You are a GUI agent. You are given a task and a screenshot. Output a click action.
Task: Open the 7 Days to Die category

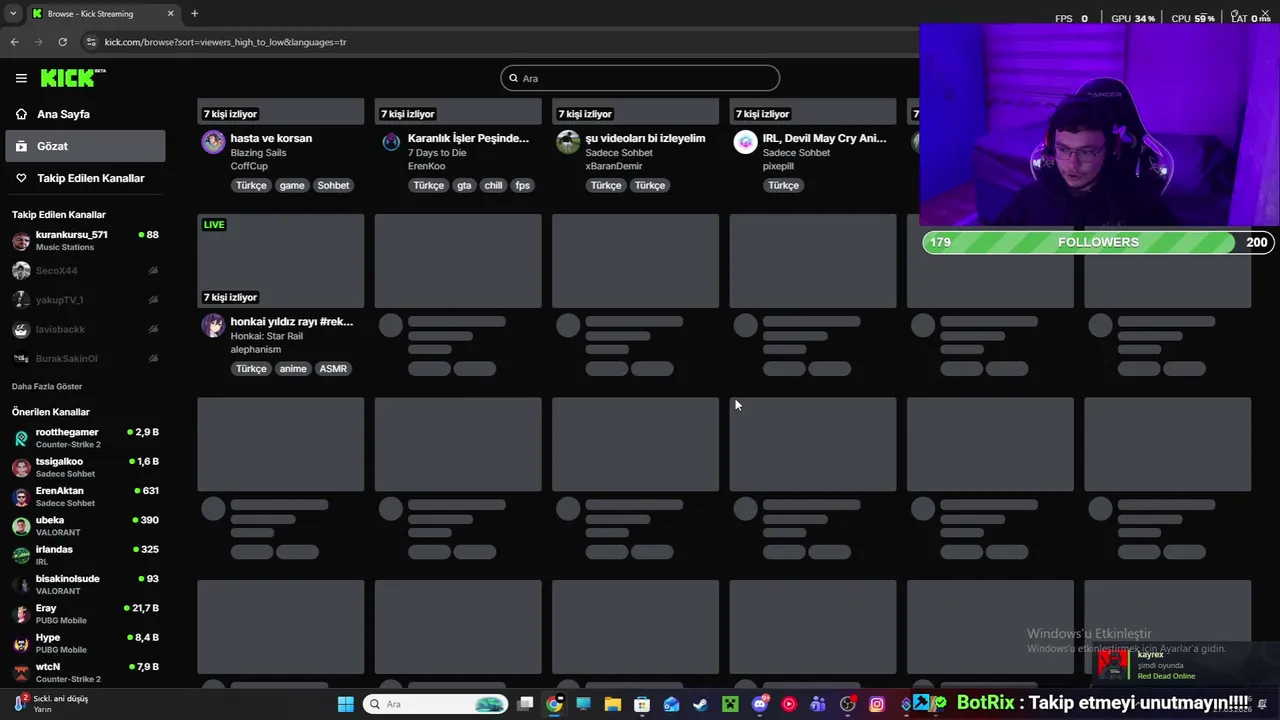[x=437, y=153]
